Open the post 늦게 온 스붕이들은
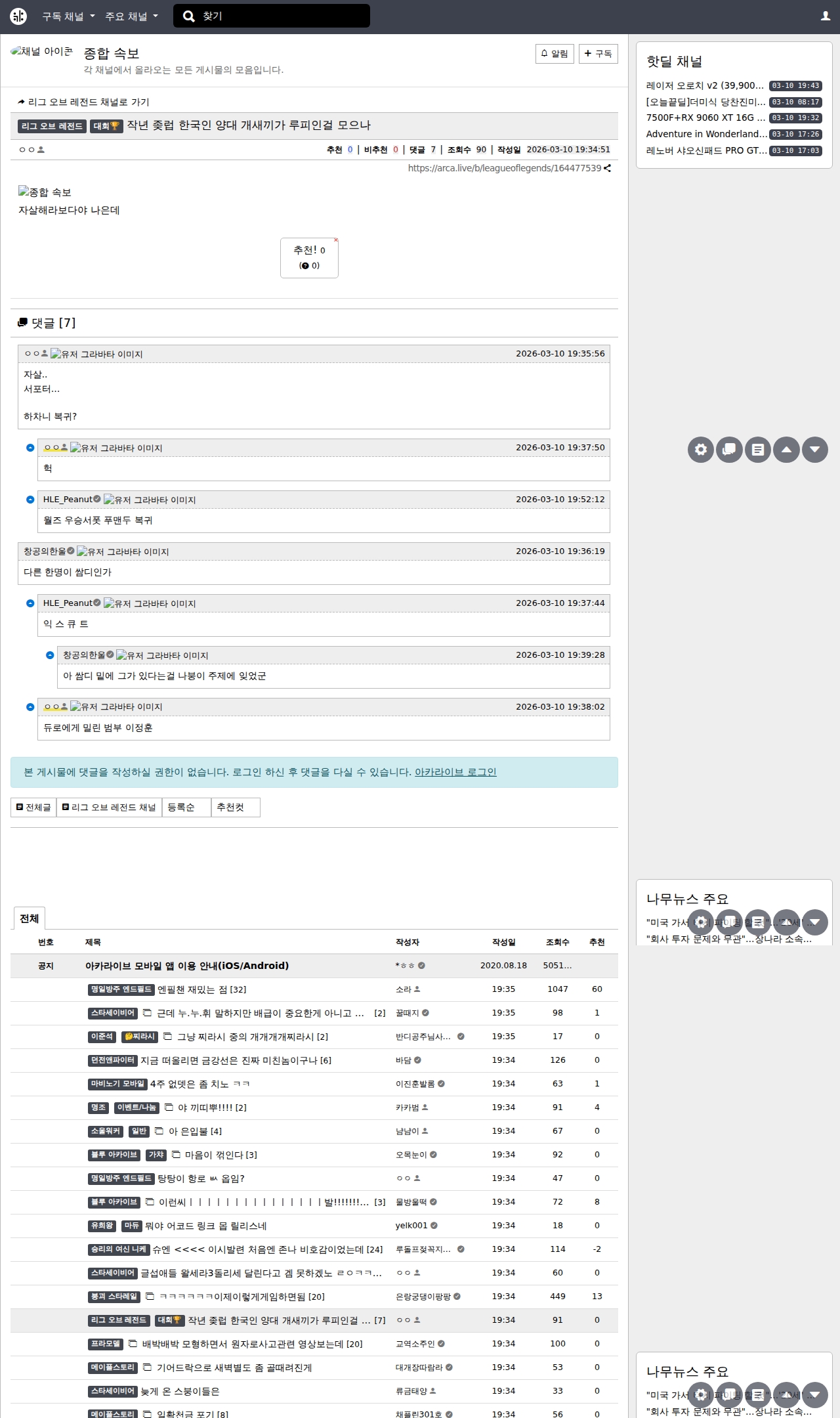This screenshot has width=840, height=1418. 180,1391
